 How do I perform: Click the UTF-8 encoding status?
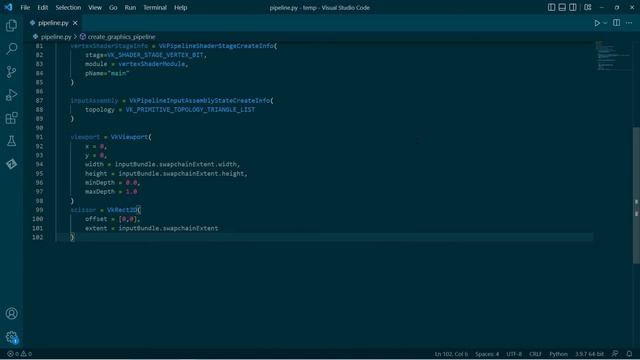click(x=514, y=354)
